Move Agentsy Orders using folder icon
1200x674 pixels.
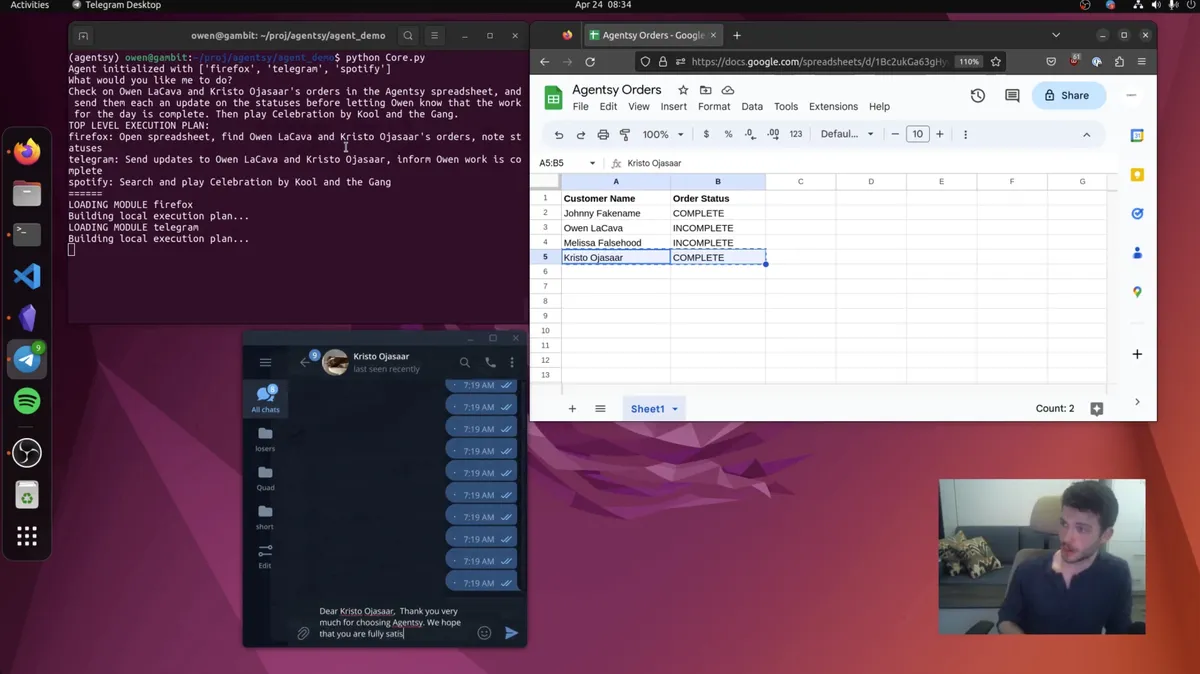705,90
